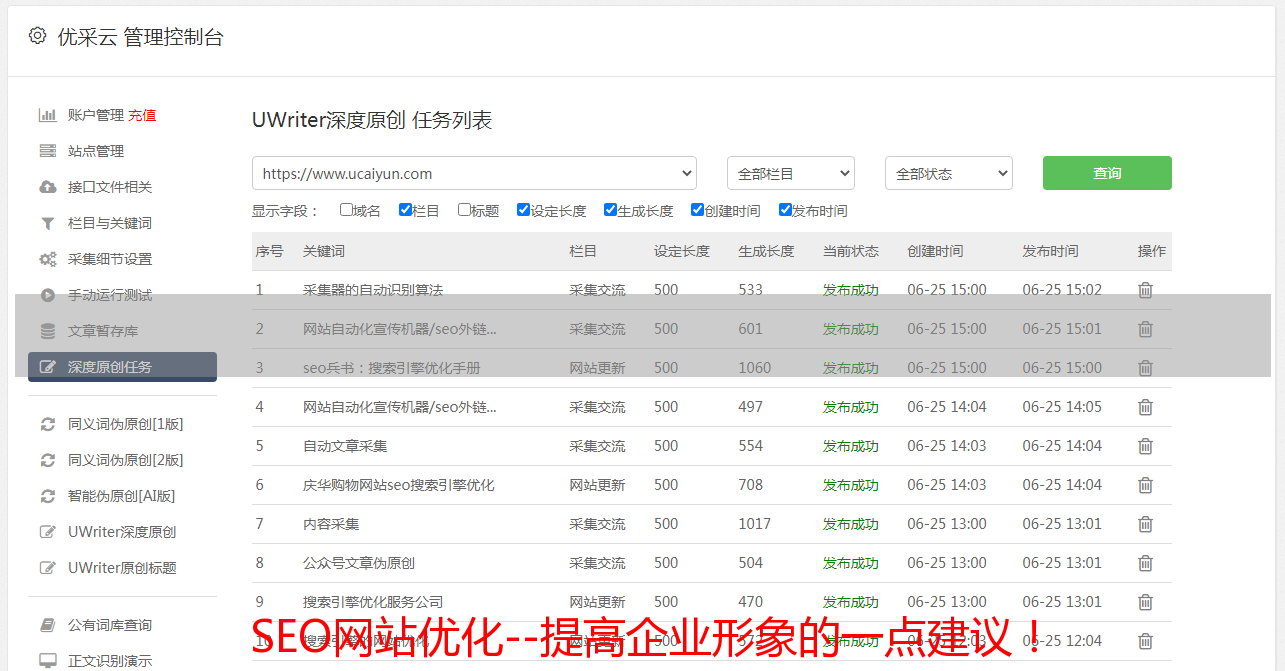Expand the 全部栏目 dropdown
1285x671 pixels.
(x=790, y=173)
